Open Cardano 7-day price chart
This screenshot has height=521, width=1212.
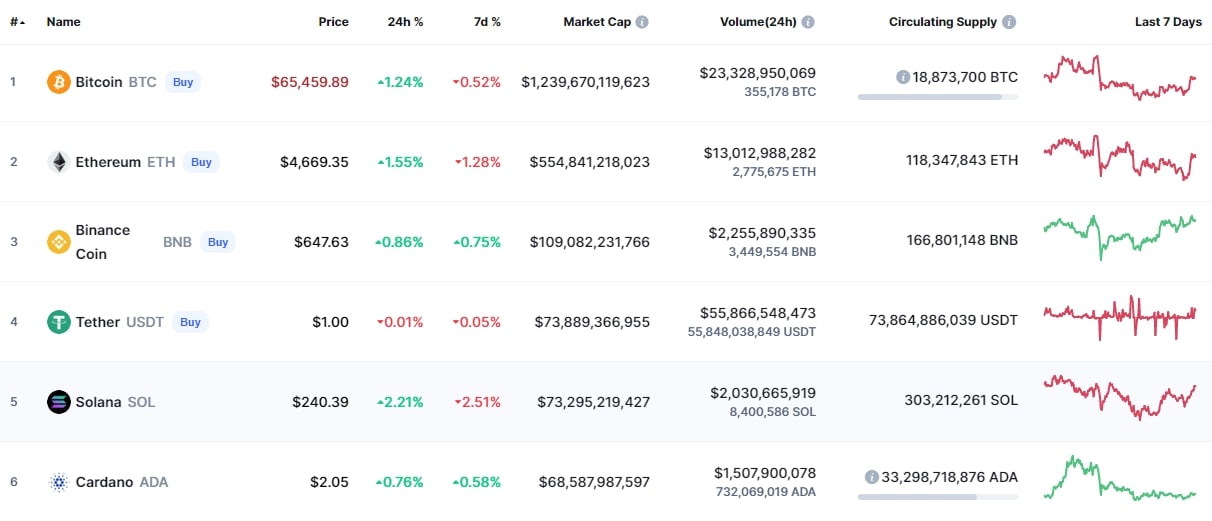1120,478
